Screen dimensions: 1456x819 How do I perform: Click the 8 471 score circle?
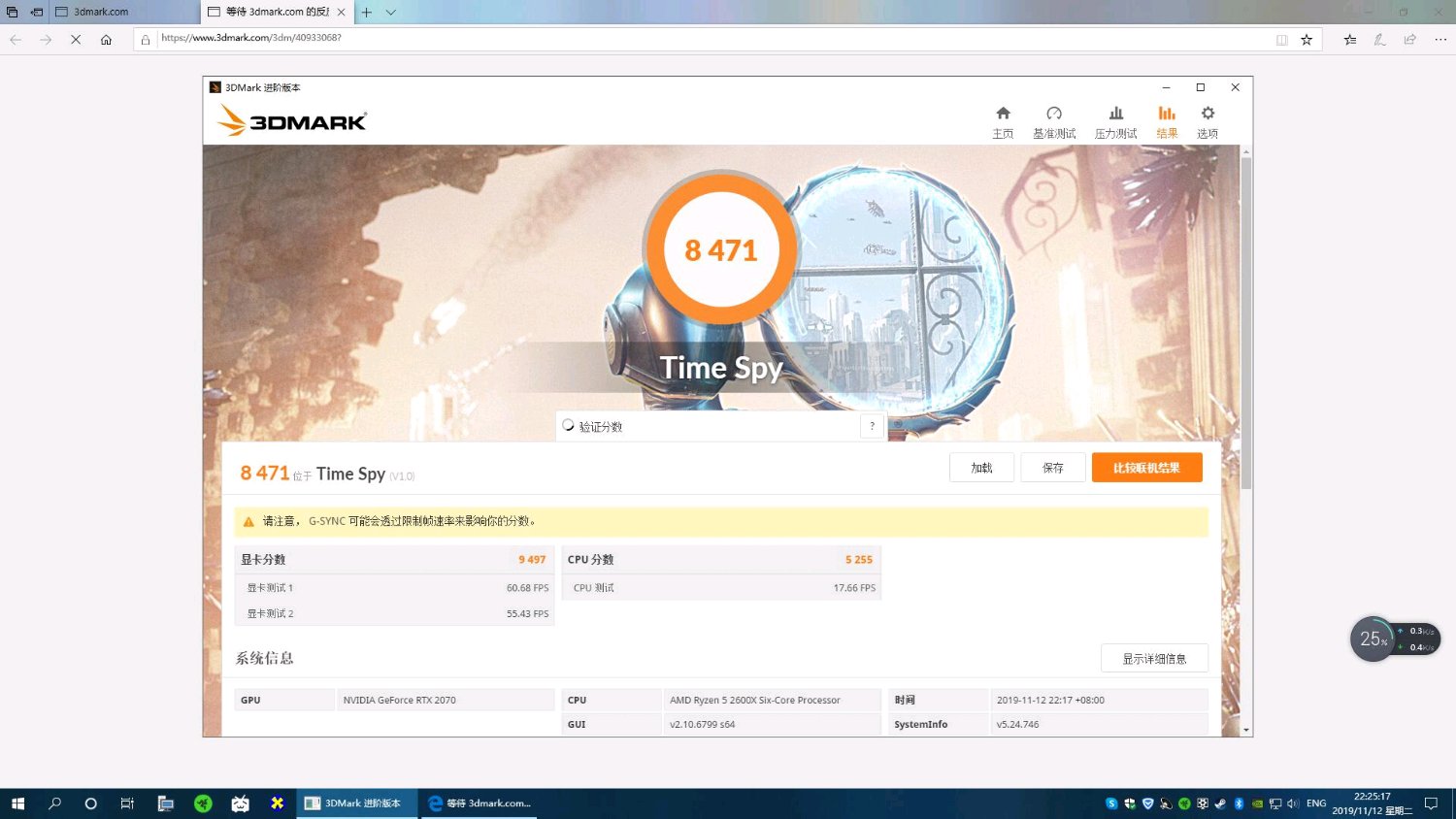(720, 248)
